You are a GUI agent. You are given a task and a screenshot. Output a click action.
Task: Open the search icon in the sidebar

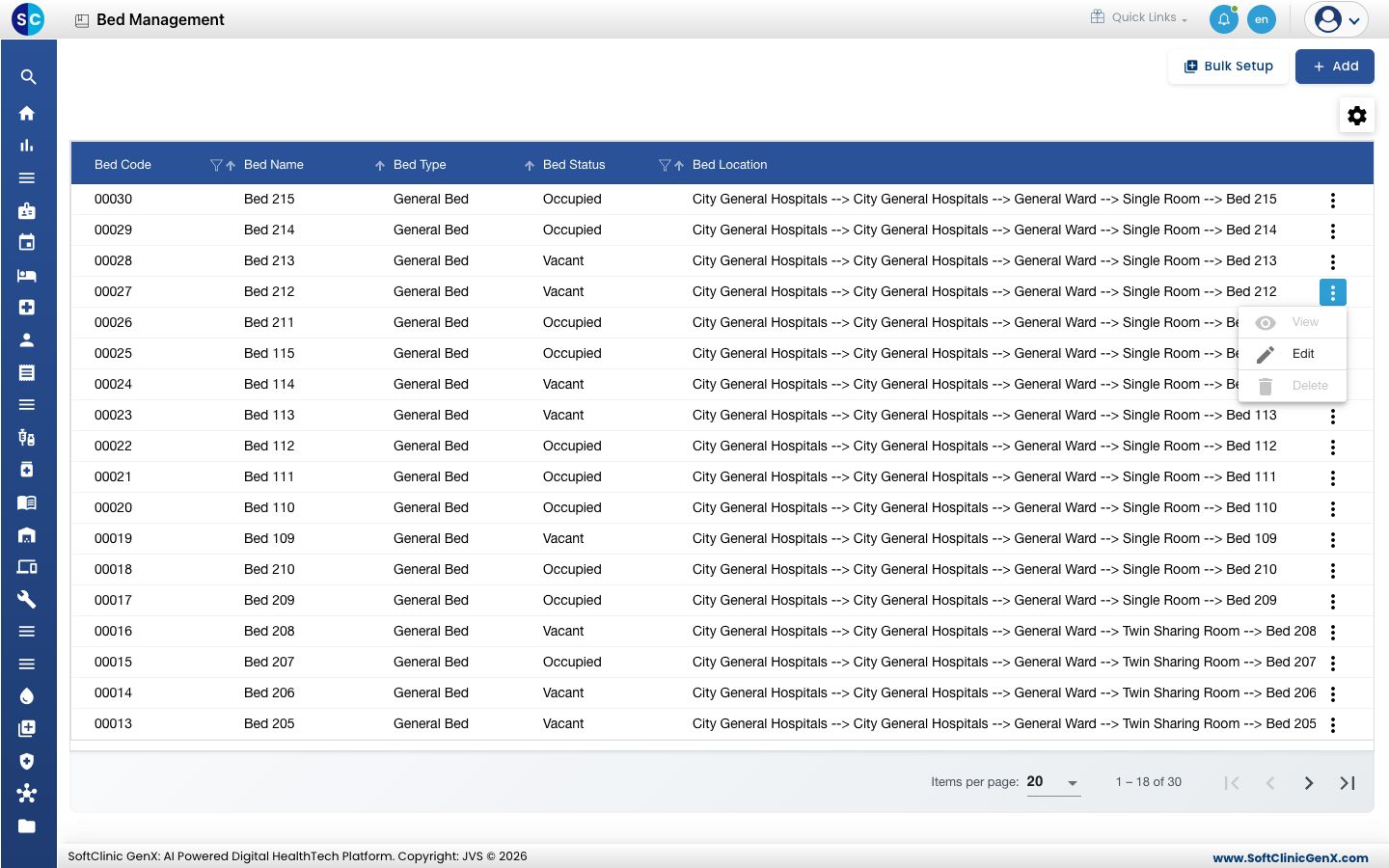coord(28,77)
